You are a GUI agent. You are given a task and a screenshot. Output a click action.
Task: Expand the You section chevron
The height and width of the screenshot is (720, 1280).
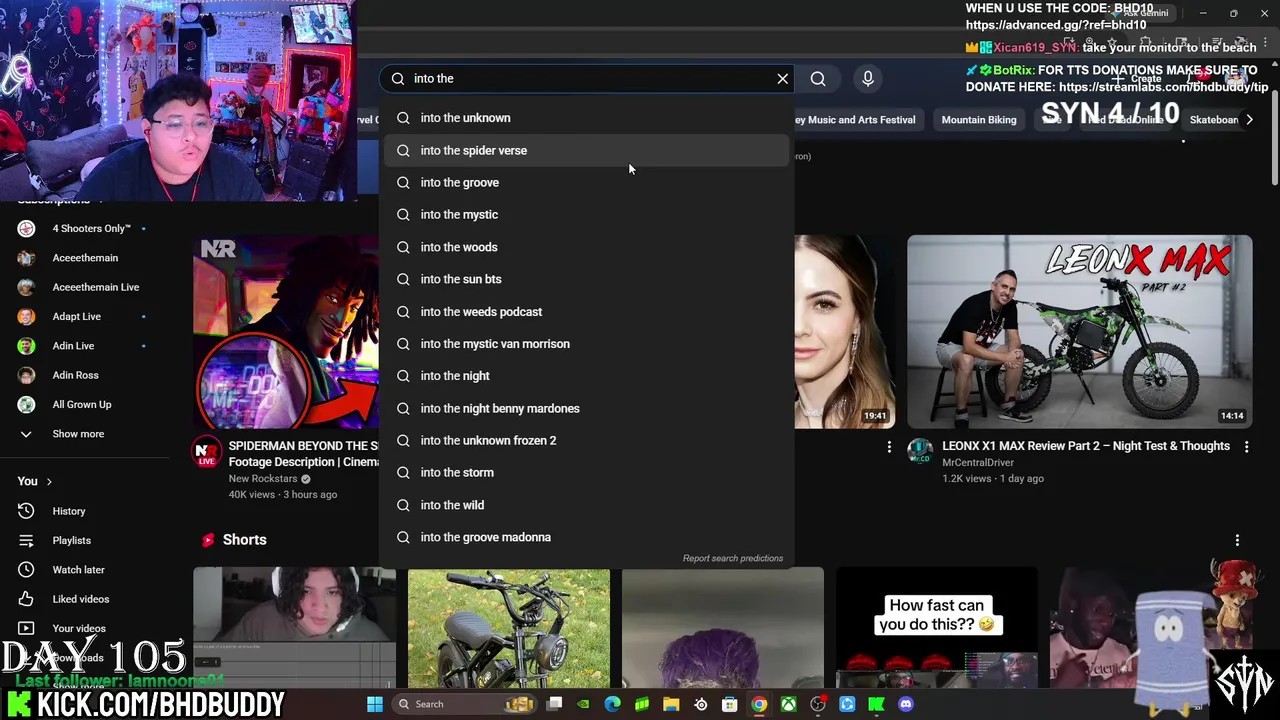click(48, 482)
